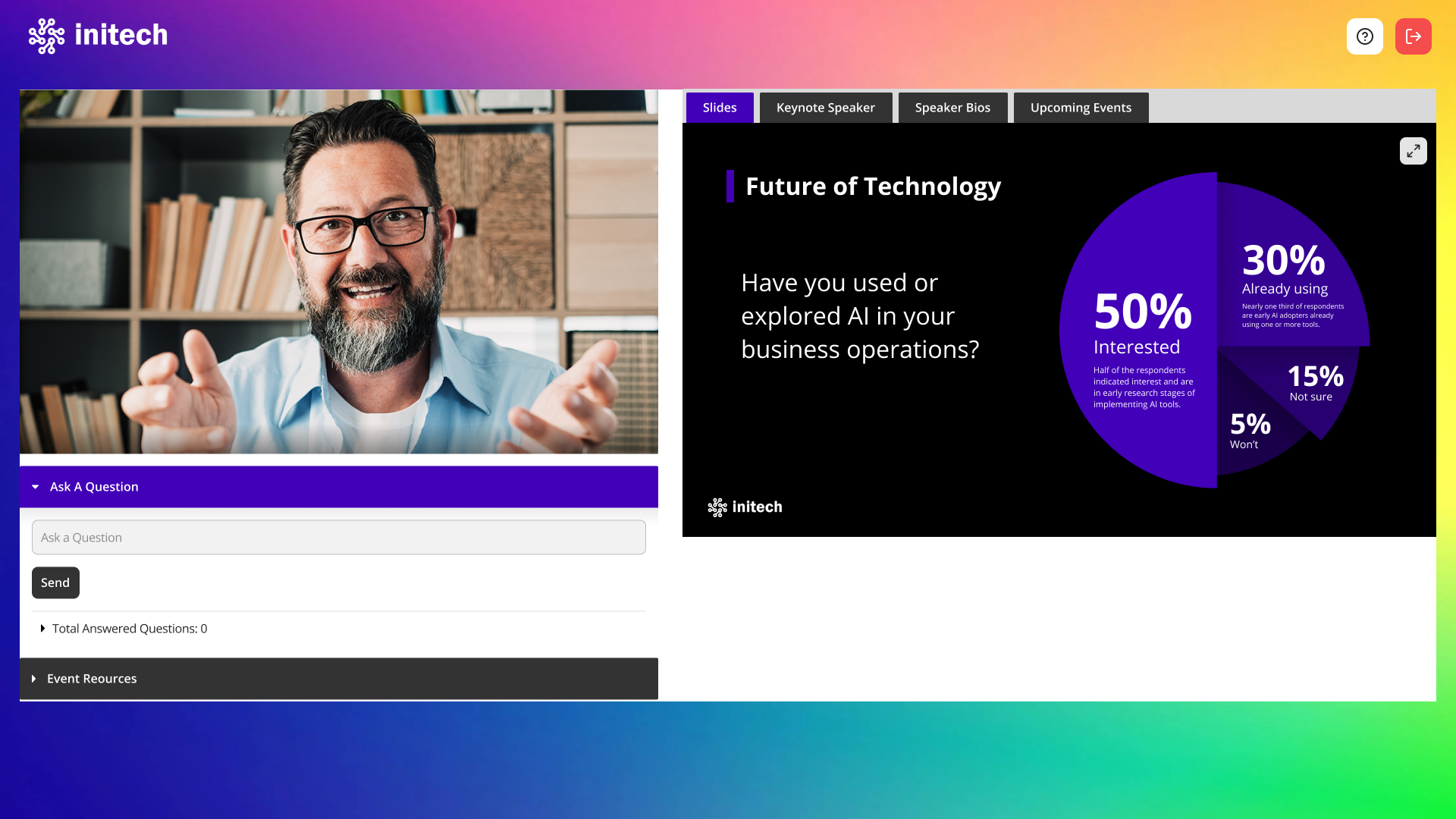Click the Speaker Bios tab
The image size is (1456, 819).
[952, 107]
